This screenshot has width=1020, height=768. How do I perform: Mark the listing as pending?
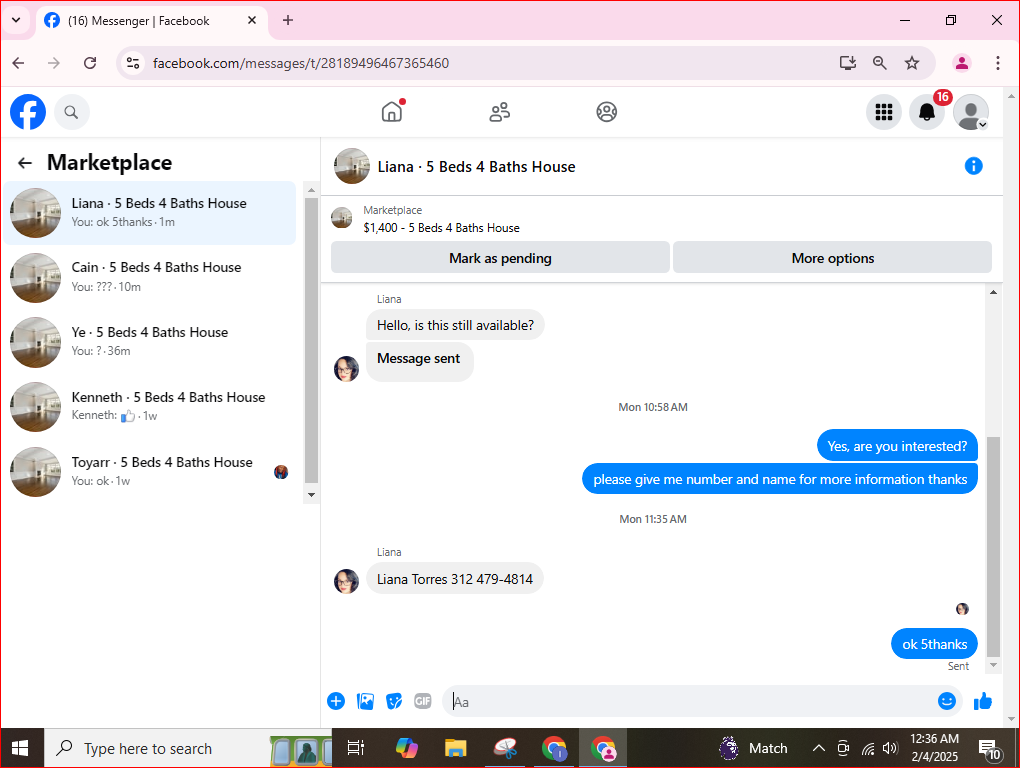[x=500, y=258]
